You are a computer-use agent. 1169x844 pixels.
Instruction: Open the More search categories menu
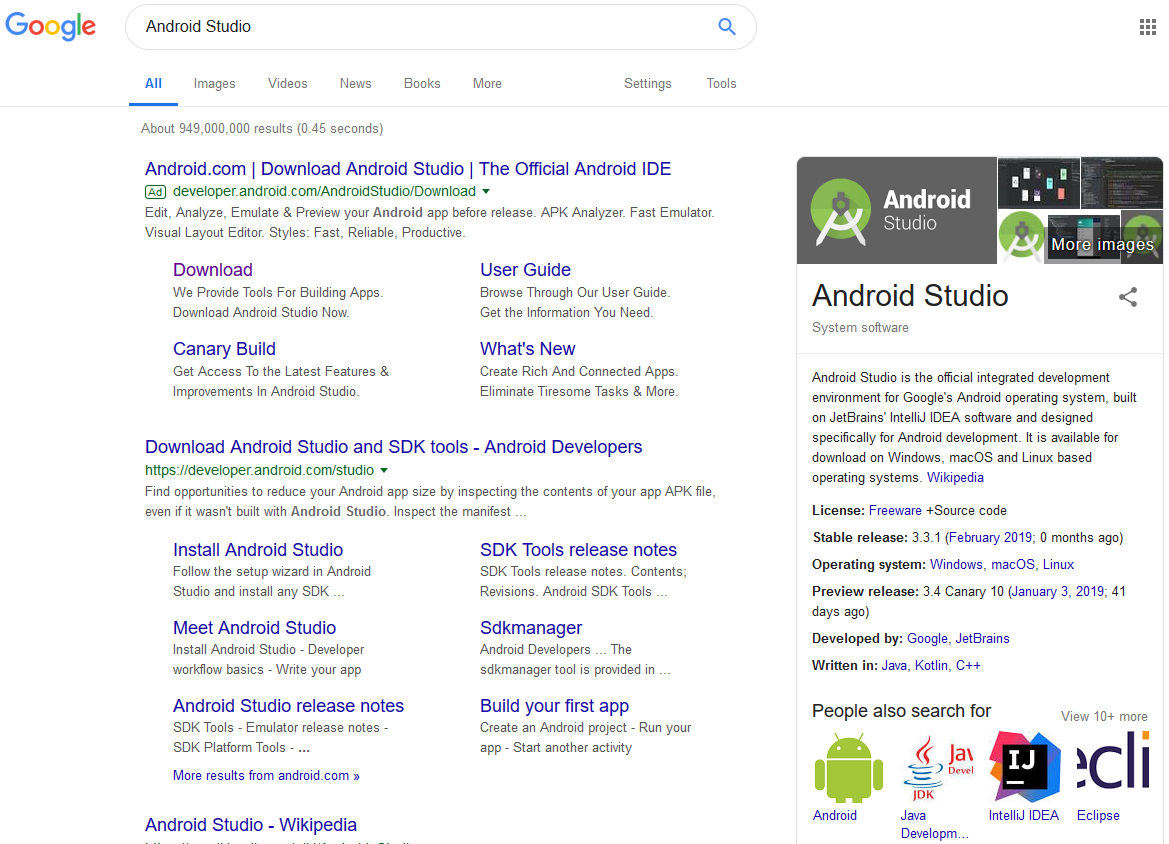(x=487, y=84)
